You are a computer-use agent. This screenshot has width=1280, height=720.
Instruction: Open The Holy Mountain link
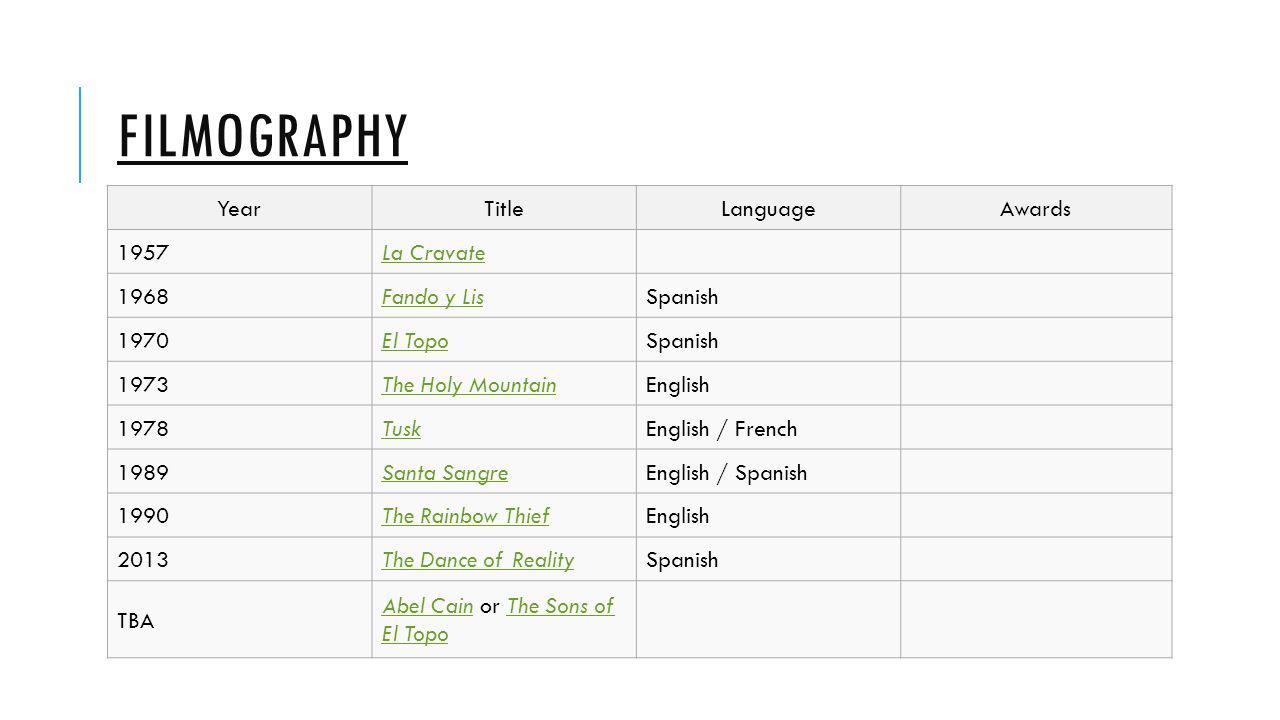pyautogui.click(x=469, y=385)
